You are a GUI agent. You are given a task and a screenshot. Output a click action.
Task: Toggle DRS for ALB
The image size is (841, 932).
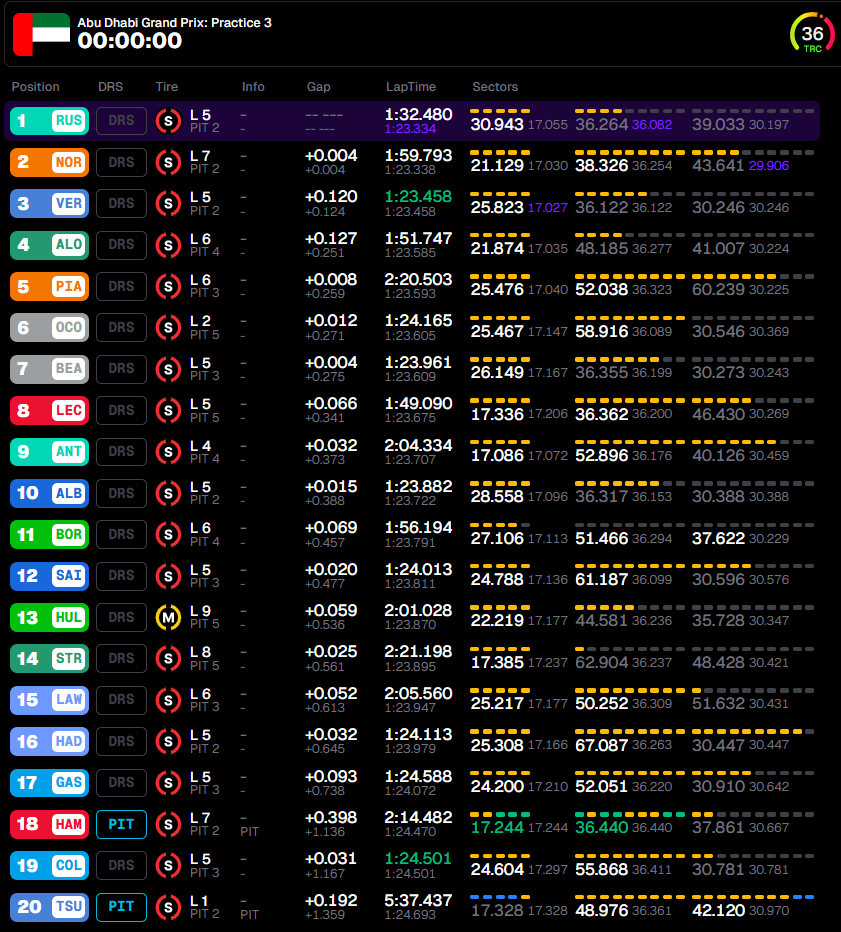click(x=119, y=493)
